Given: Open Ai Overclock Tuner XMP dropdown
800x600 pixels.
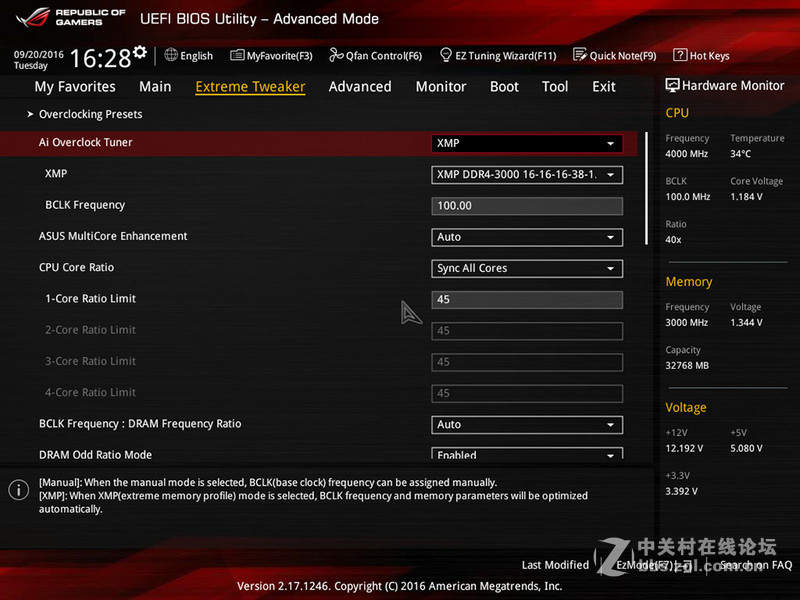Looking at the screenshot, I should 527,143.
